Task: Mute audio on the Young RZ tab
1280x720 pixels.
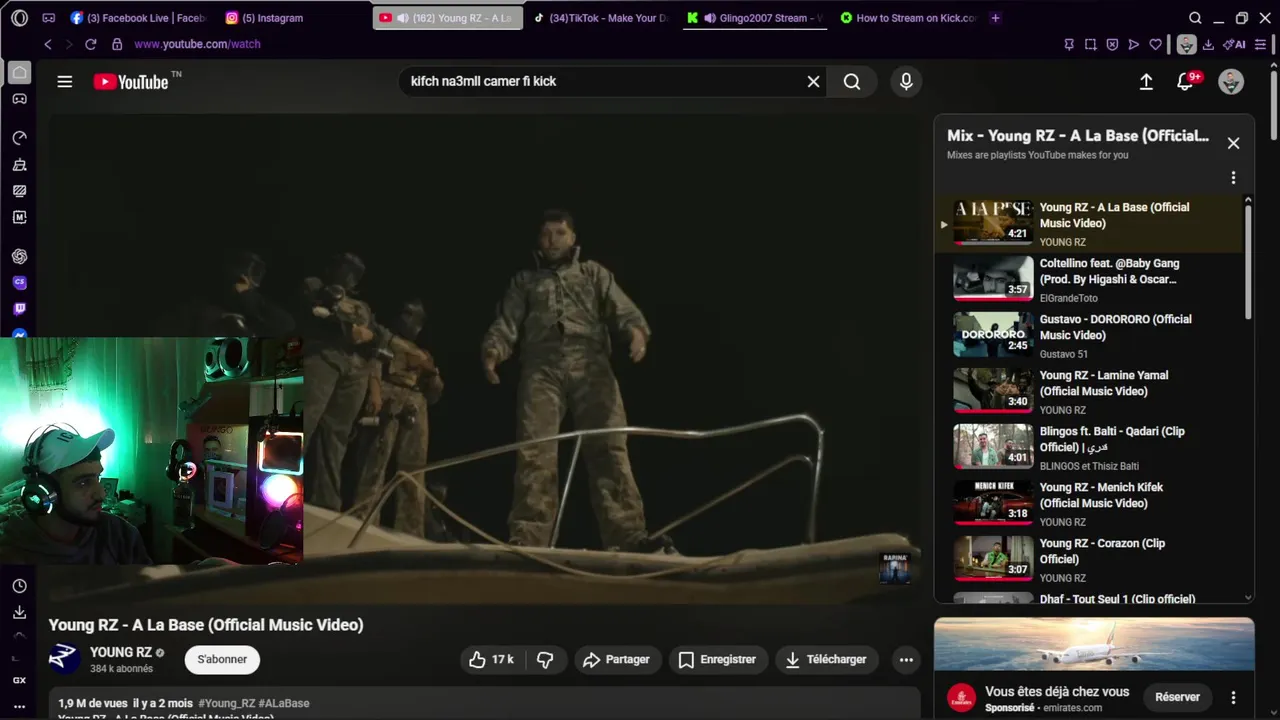Action: pos(402,18)
